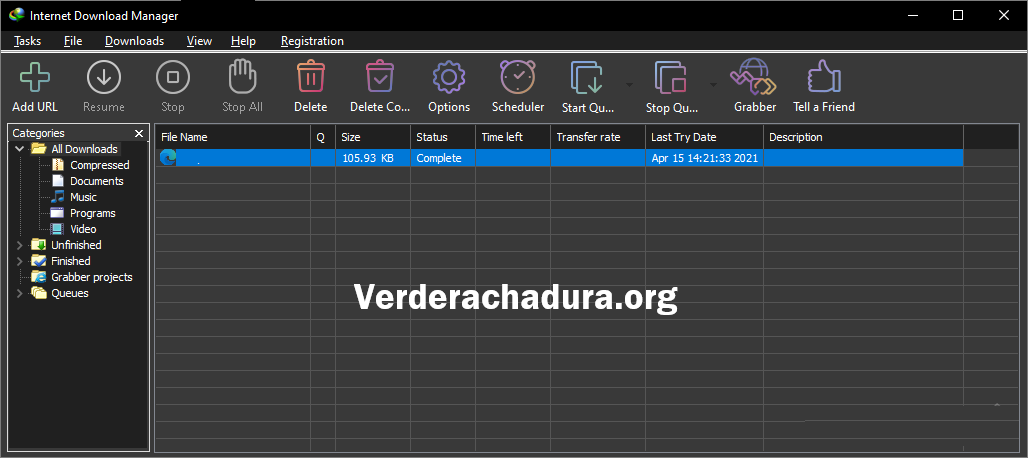Expand the Finished category

click(x=20, y=261)
